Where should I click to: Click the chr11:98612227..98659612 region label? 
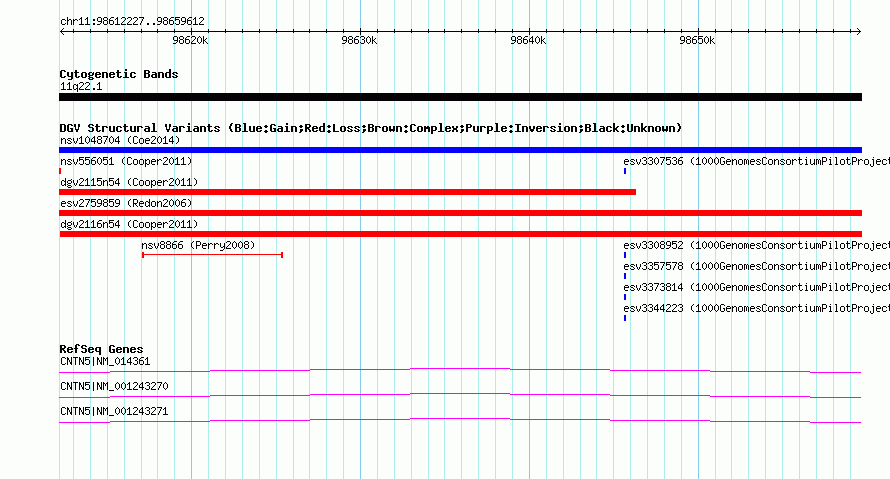pos(132,22)
